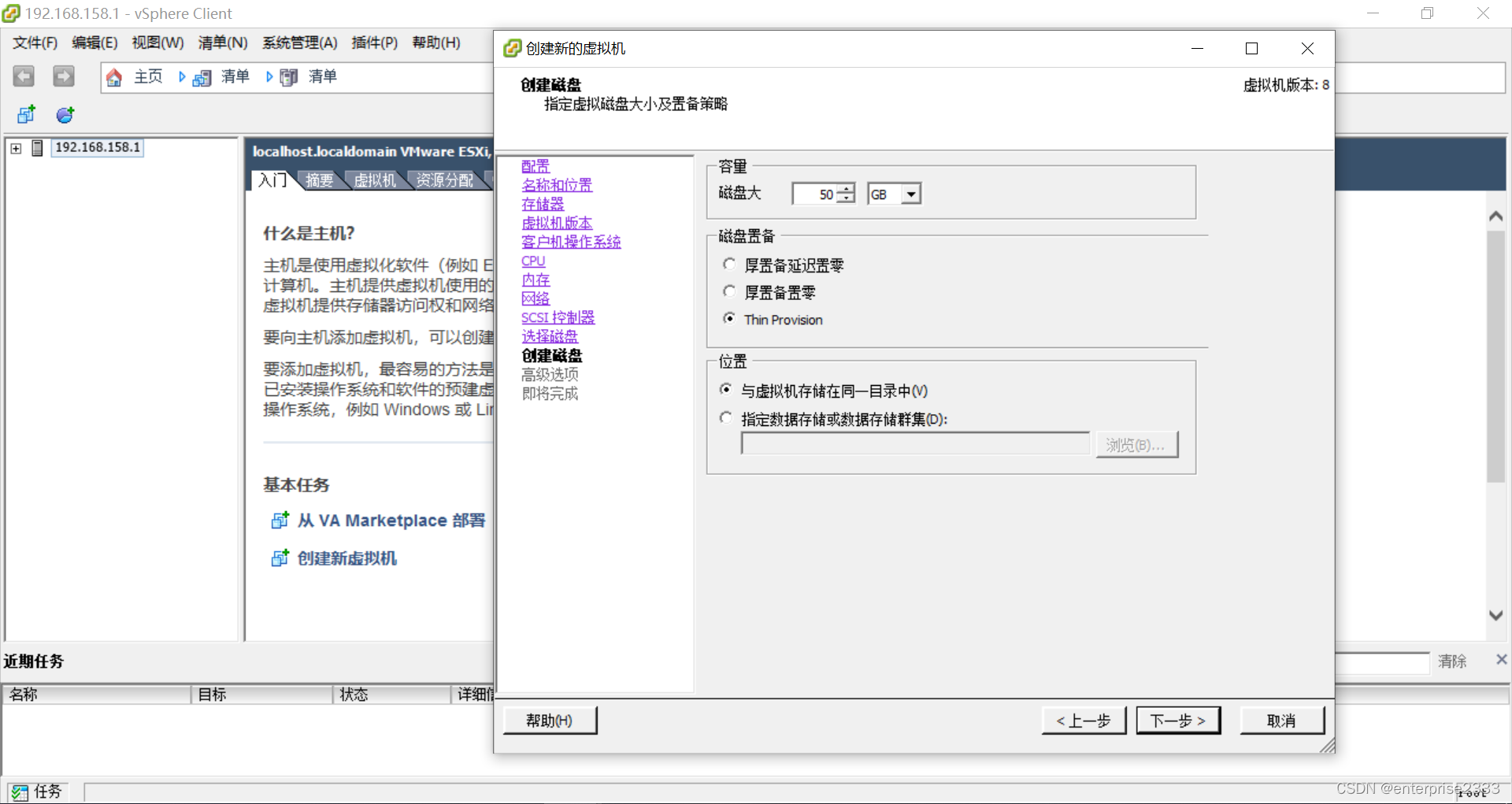This screenshot has height=804, width=1512.
Task: Switch to the 虚拟机 tab
Action: coord(375,180)
